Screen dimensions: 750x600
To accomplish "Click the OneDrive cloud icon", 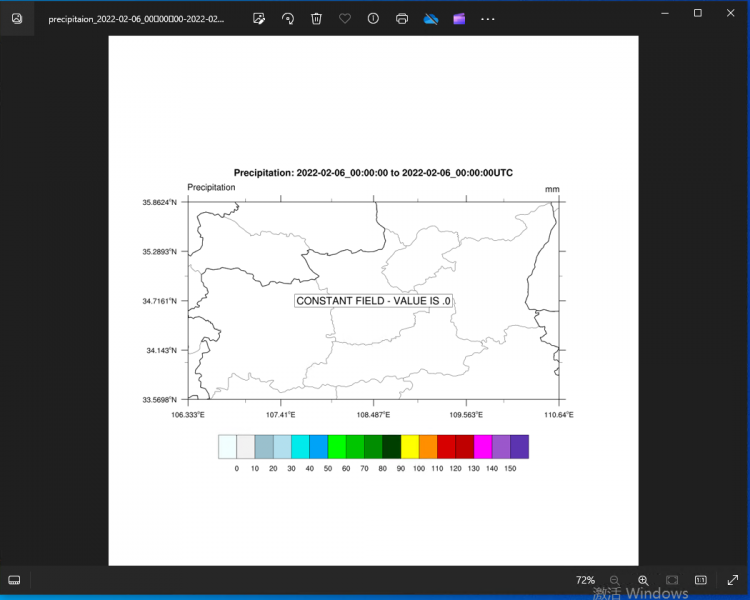I will (431, 18).
